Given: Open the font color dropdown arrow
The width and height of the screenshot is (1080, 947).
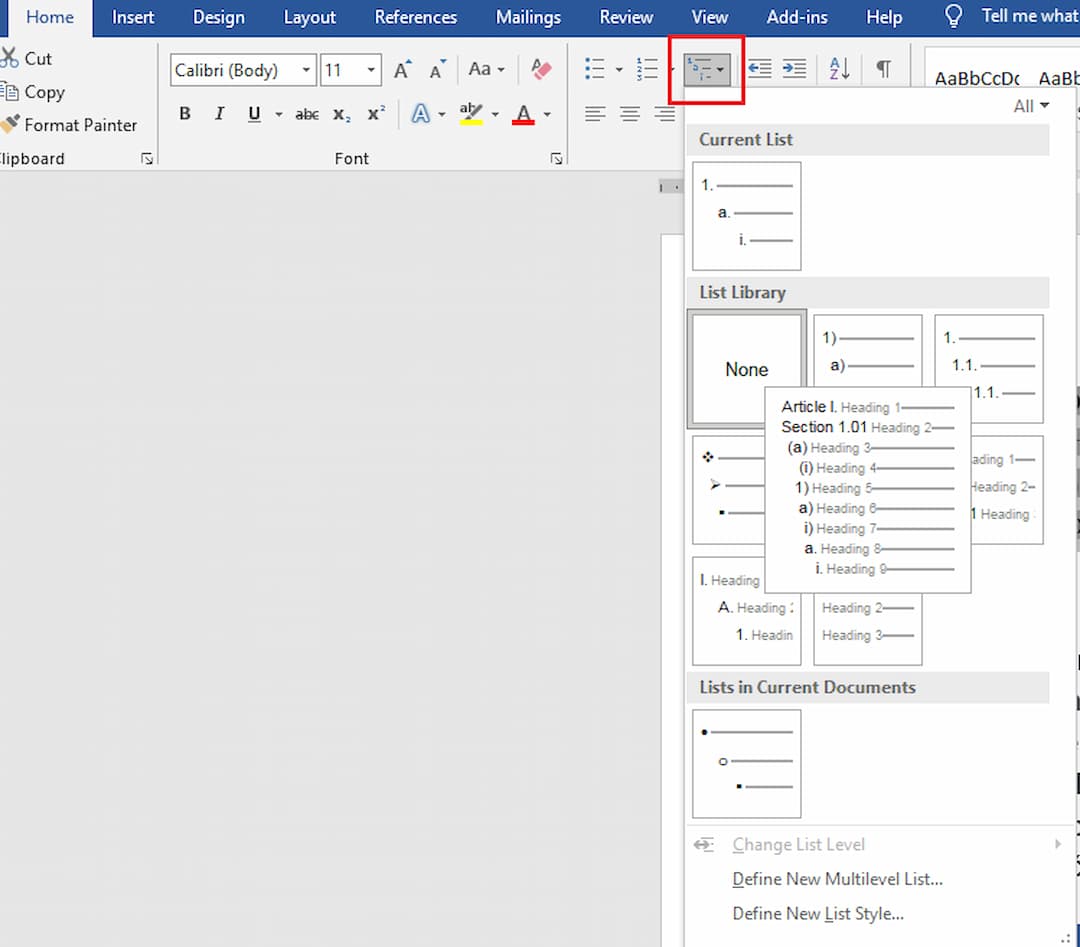Looking at the screenshot, I should (548, 114).
